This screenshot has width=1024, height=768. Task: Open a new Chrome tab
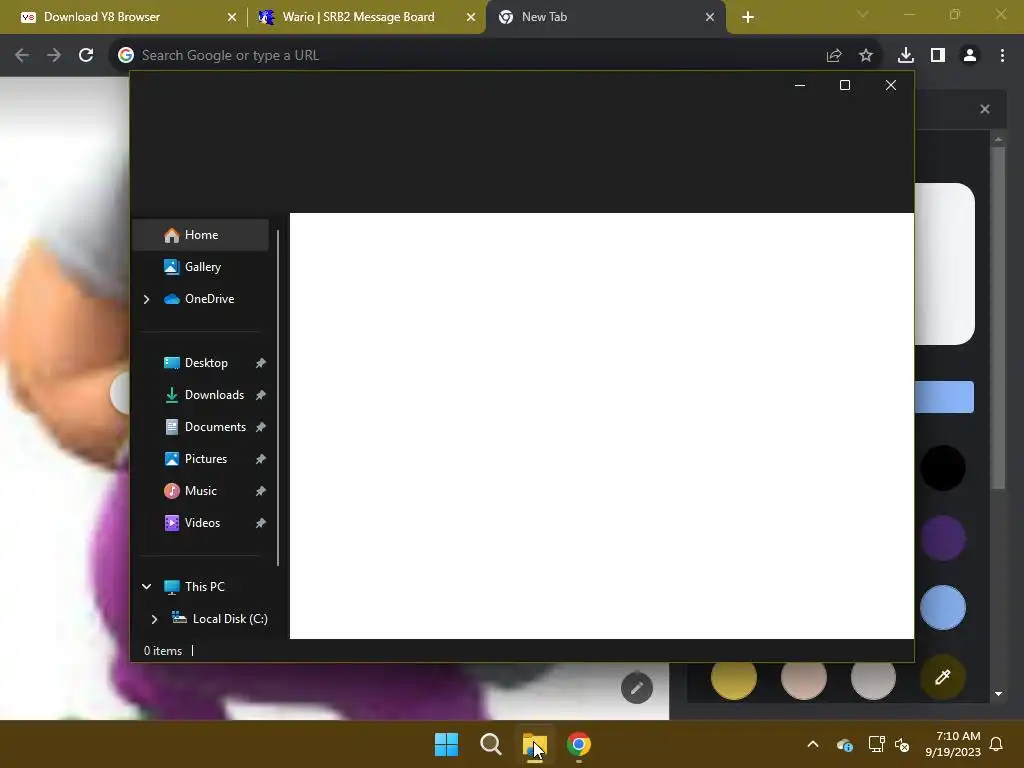[748, 17]
